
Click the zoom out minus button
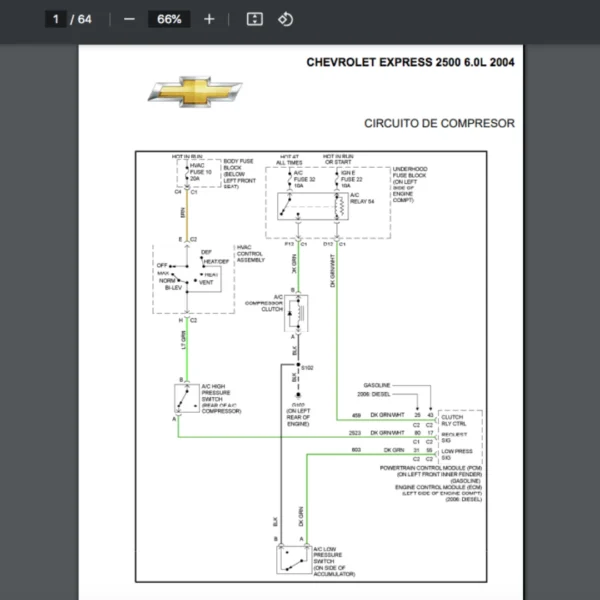pos(129,19)
